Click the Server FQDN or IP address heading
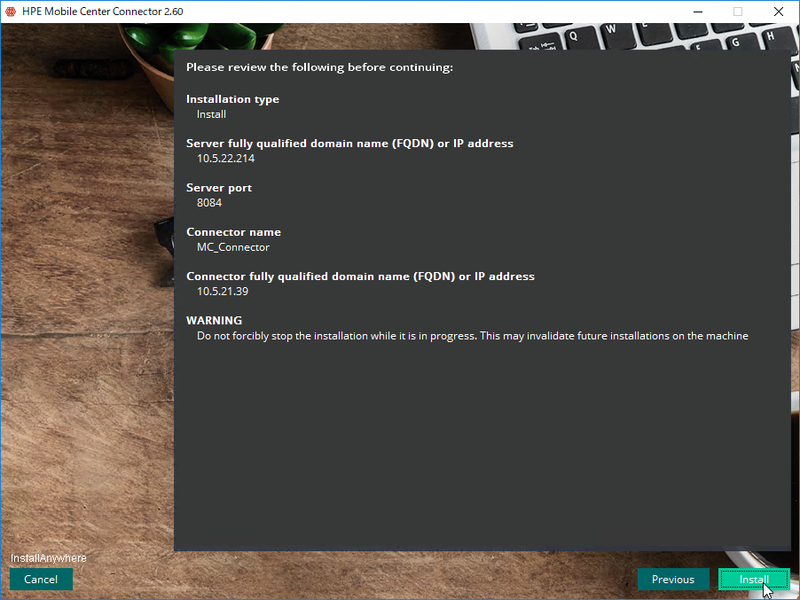The width and height of the screenshot is (800, 600). pos(349,143)
